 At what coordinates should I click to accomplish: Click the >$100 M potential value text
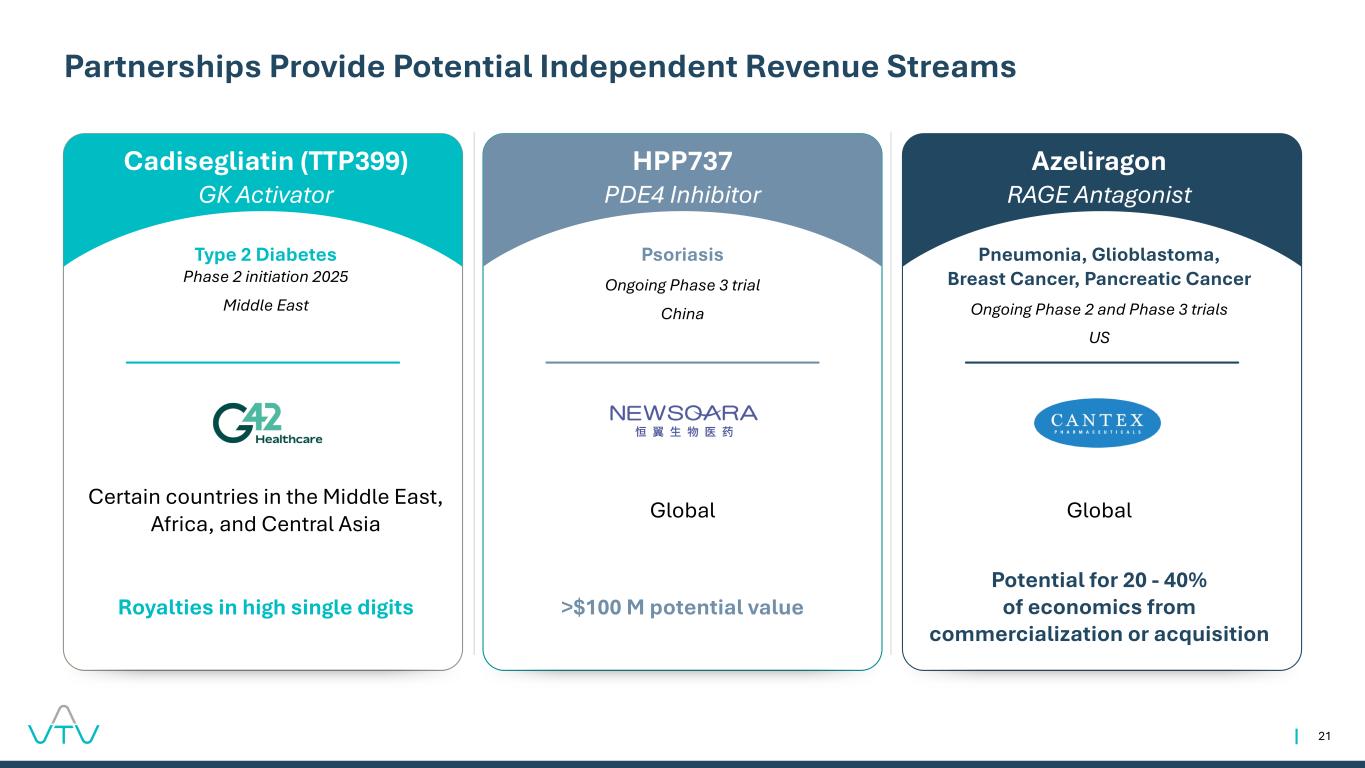[x=682, y=607]
